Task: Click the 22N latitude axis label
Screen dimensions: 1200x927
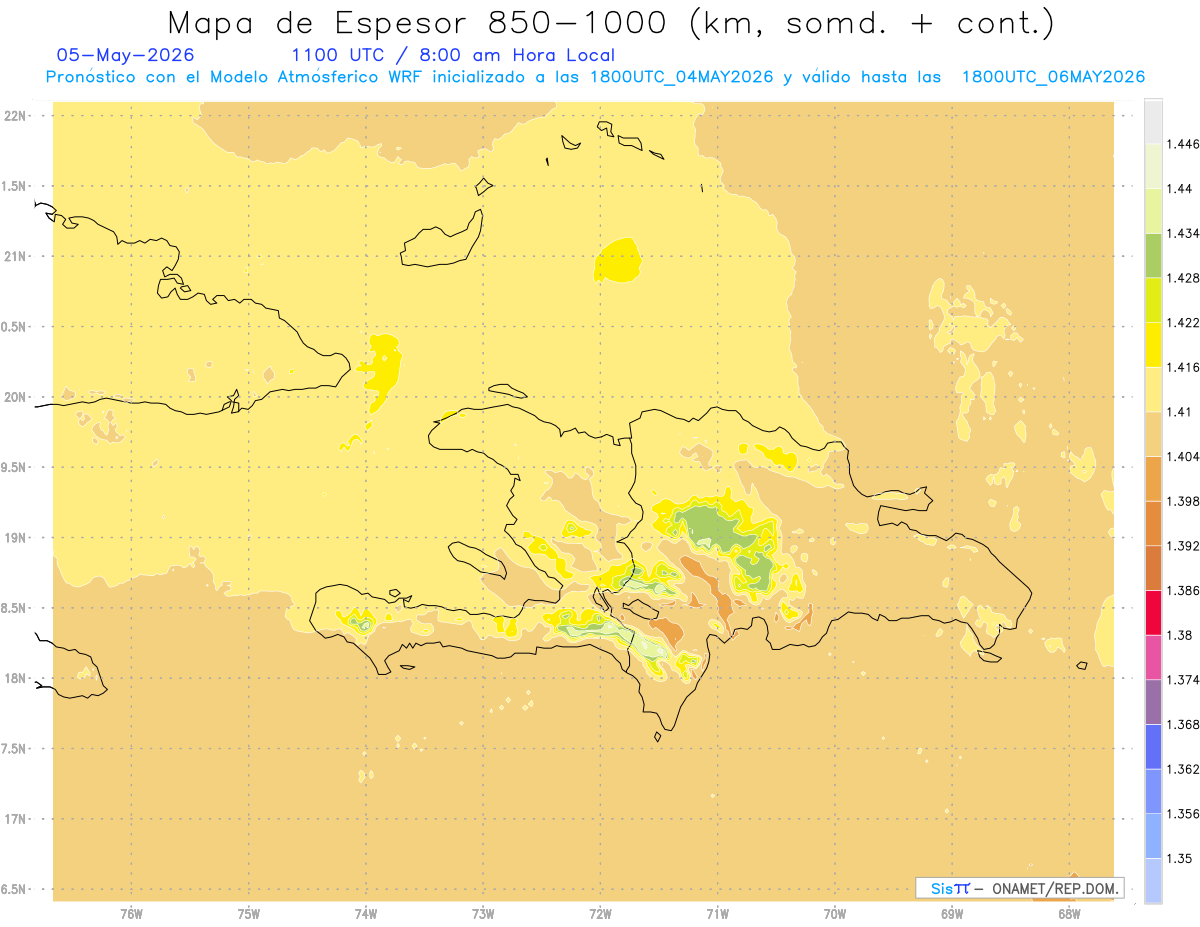Action: click(x=14, y=116)
